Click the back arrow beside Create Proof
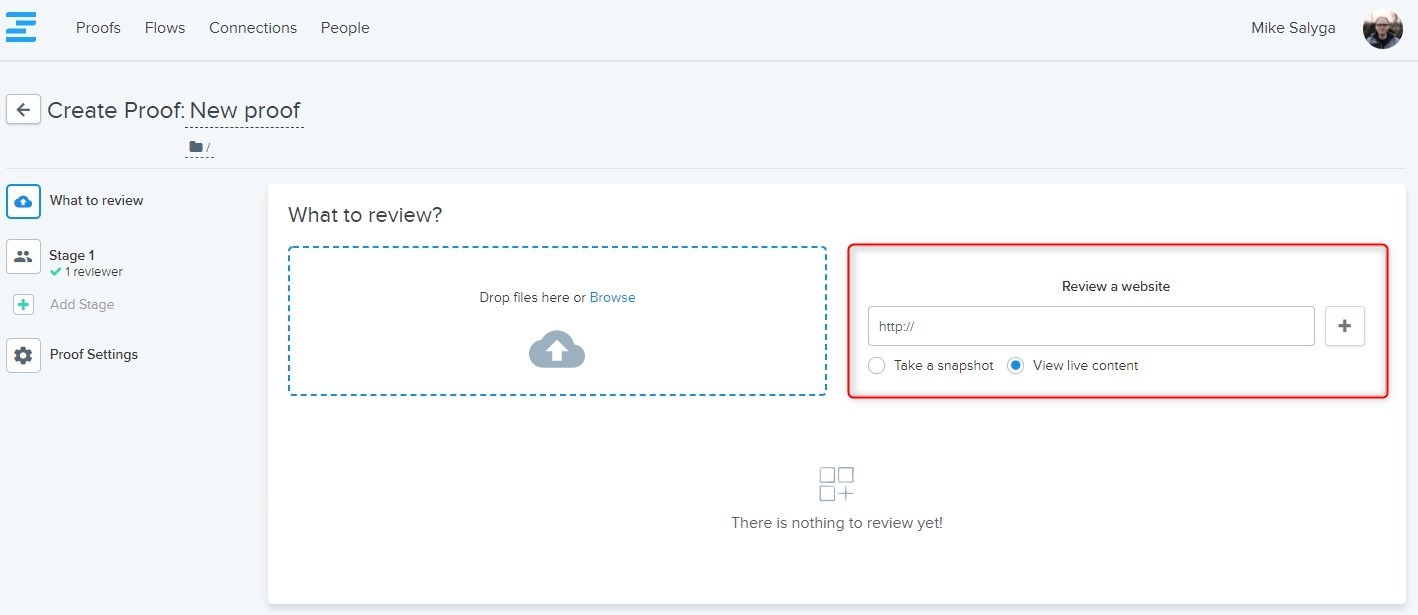Screen dimensions: 1418x615 click(23, 110)
